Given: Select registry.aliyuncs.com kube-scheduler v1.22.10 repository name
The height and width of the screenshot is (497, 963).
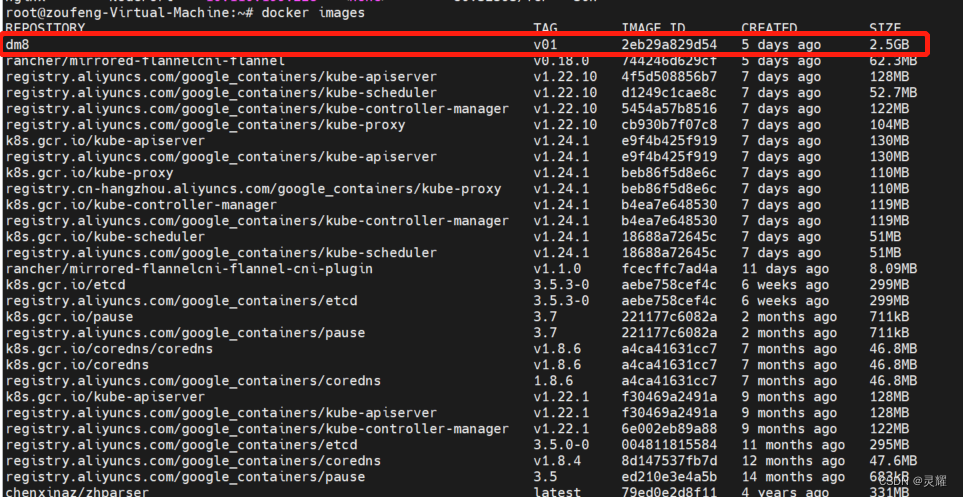Looking at the screenshot, I should (221, 93).
